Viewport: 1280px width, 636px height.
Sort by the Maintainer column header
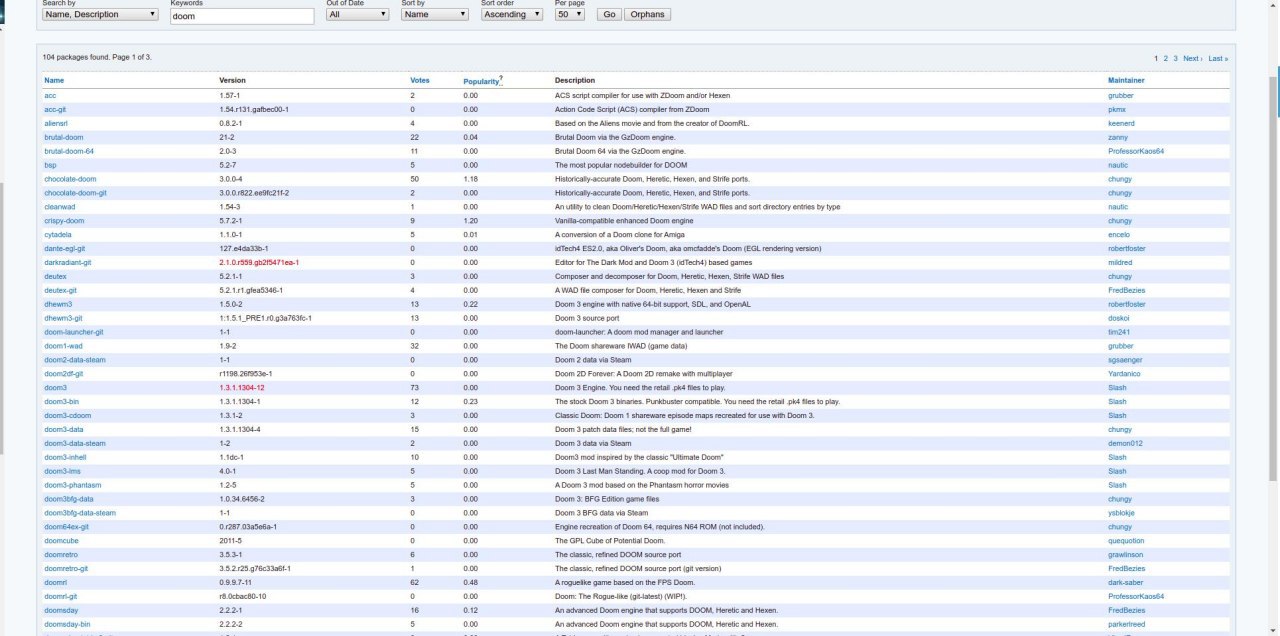[x=1126, y=80]
